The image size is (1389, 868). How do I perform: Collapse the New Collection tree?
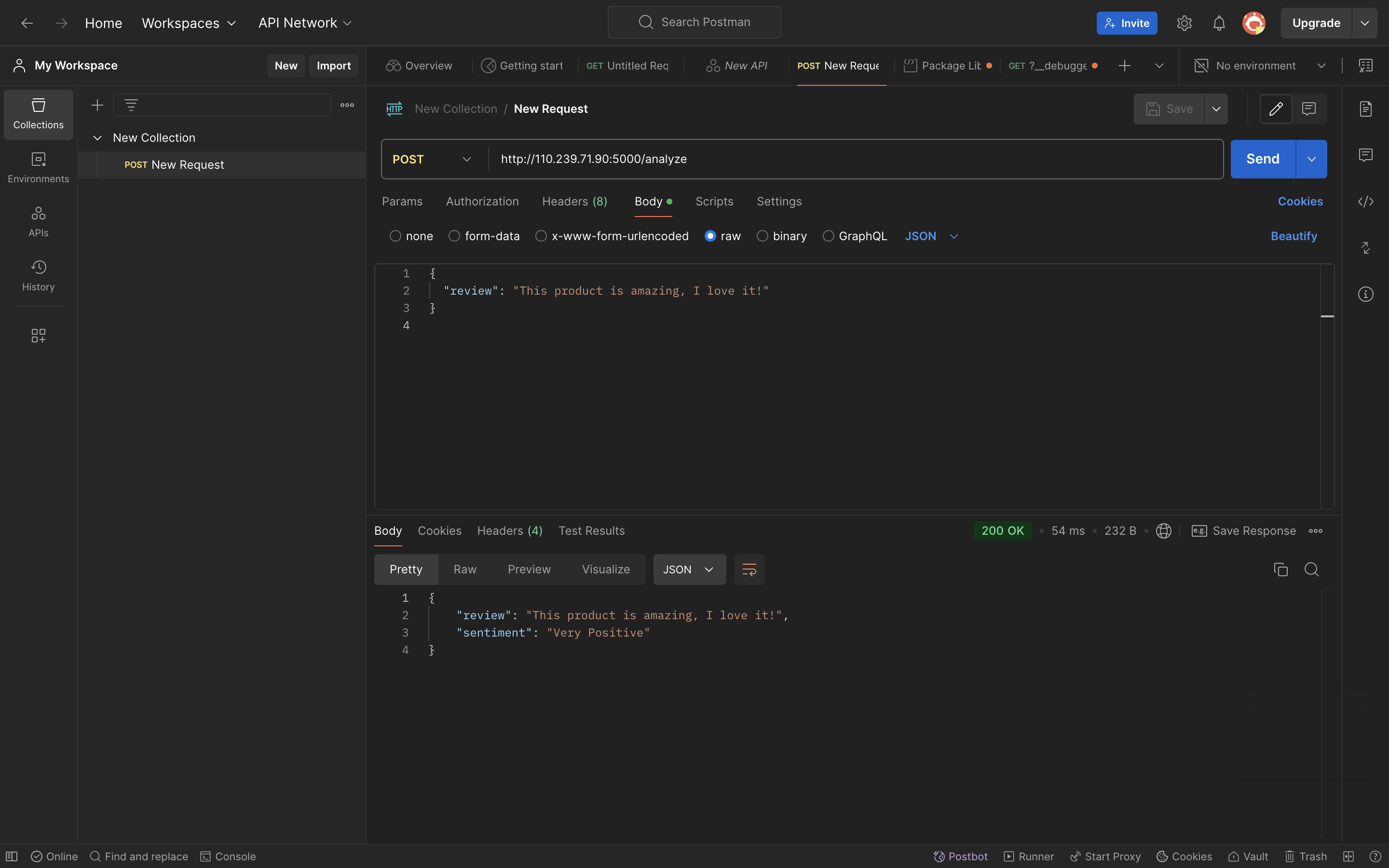[97, 138]
